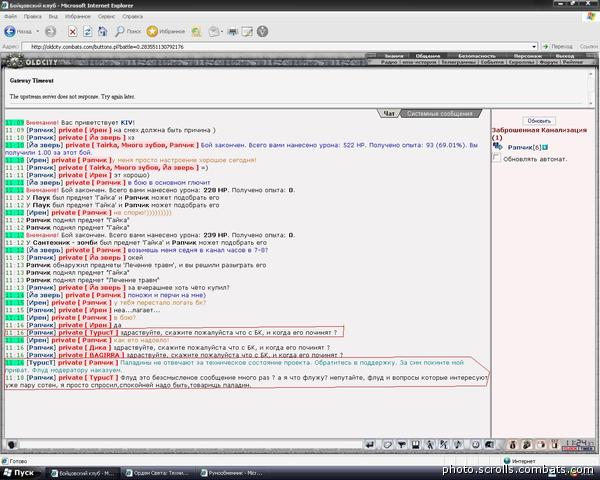600x480 pixels.
Task: Open the Безопасность game menu item
Action: (476, 56)
